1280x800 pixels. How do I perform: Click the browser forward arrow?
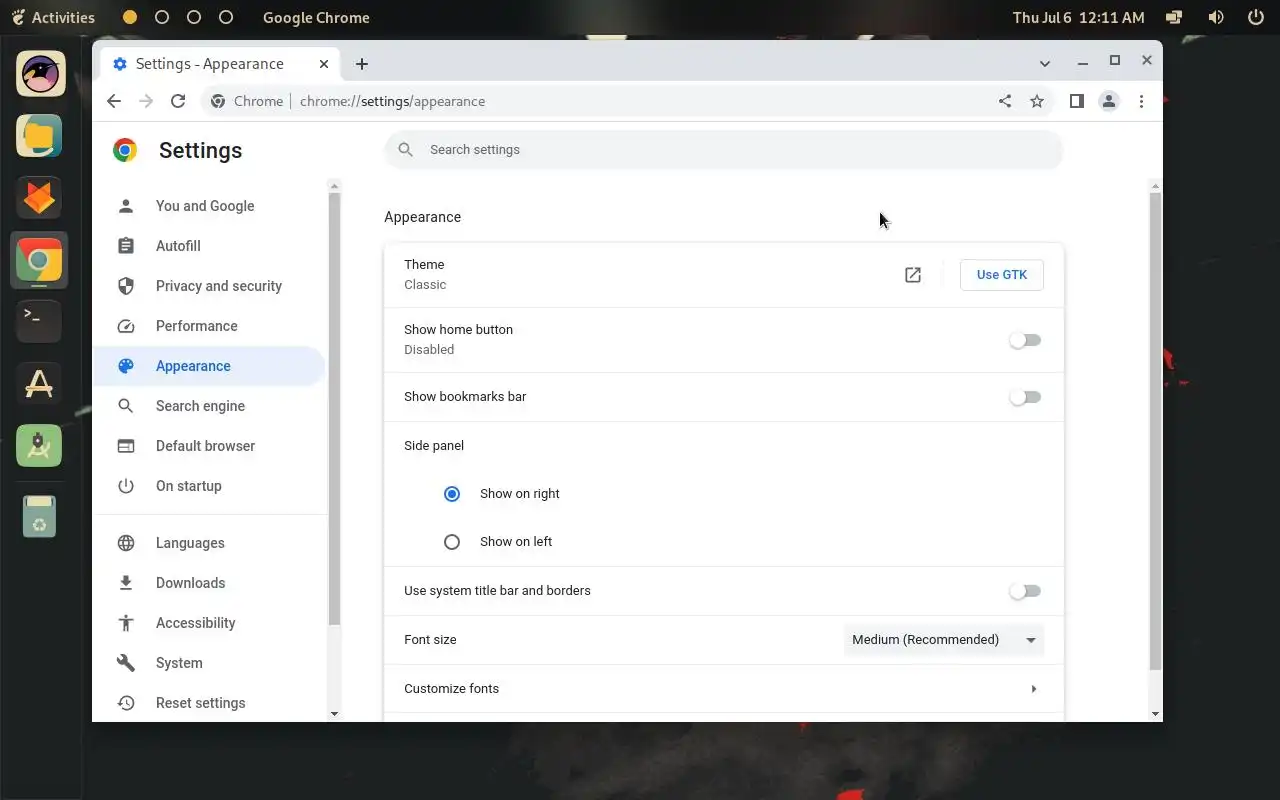pos(146,101)
